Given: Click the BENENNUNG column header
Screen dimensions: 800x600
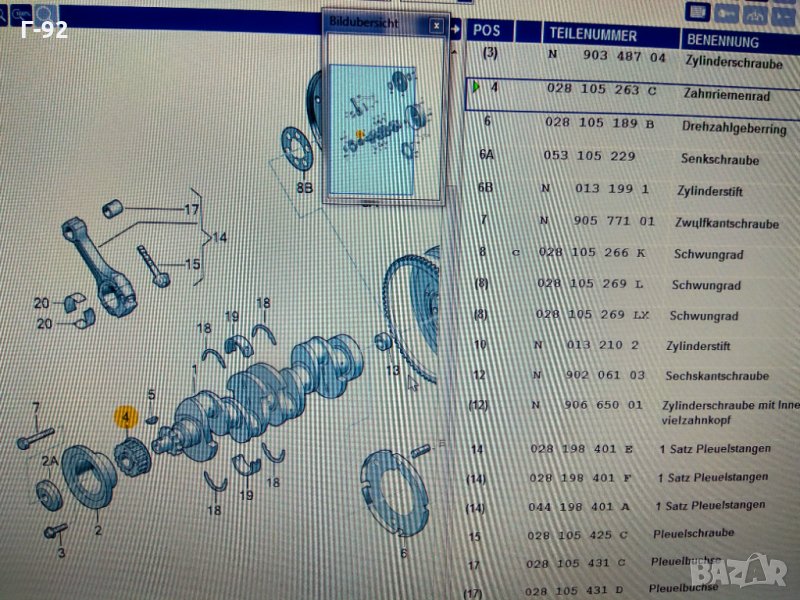Looking at the screenshot, I should tap(720, 42).
